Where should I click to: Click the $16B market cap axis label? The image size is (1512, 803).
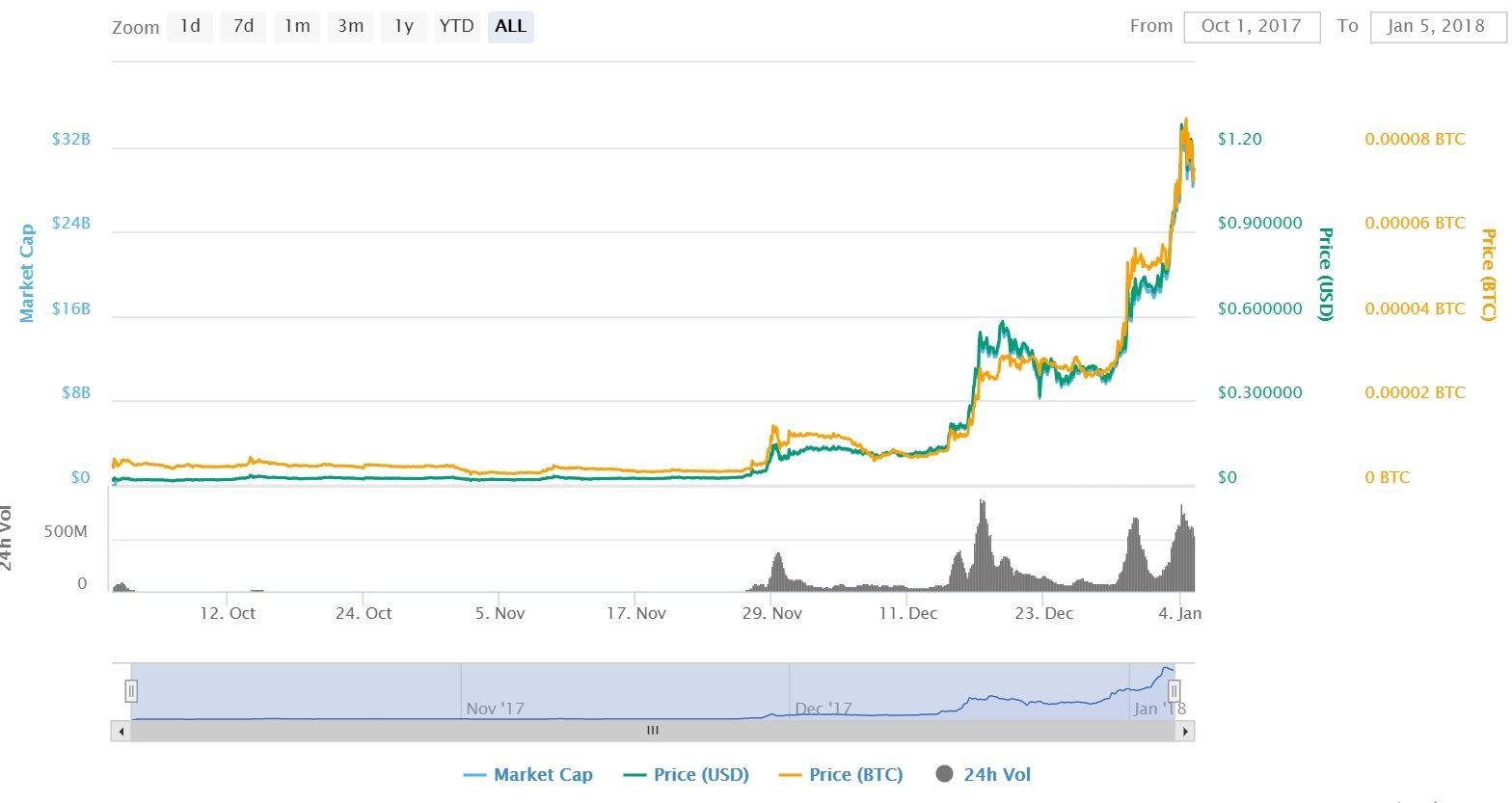71,308
